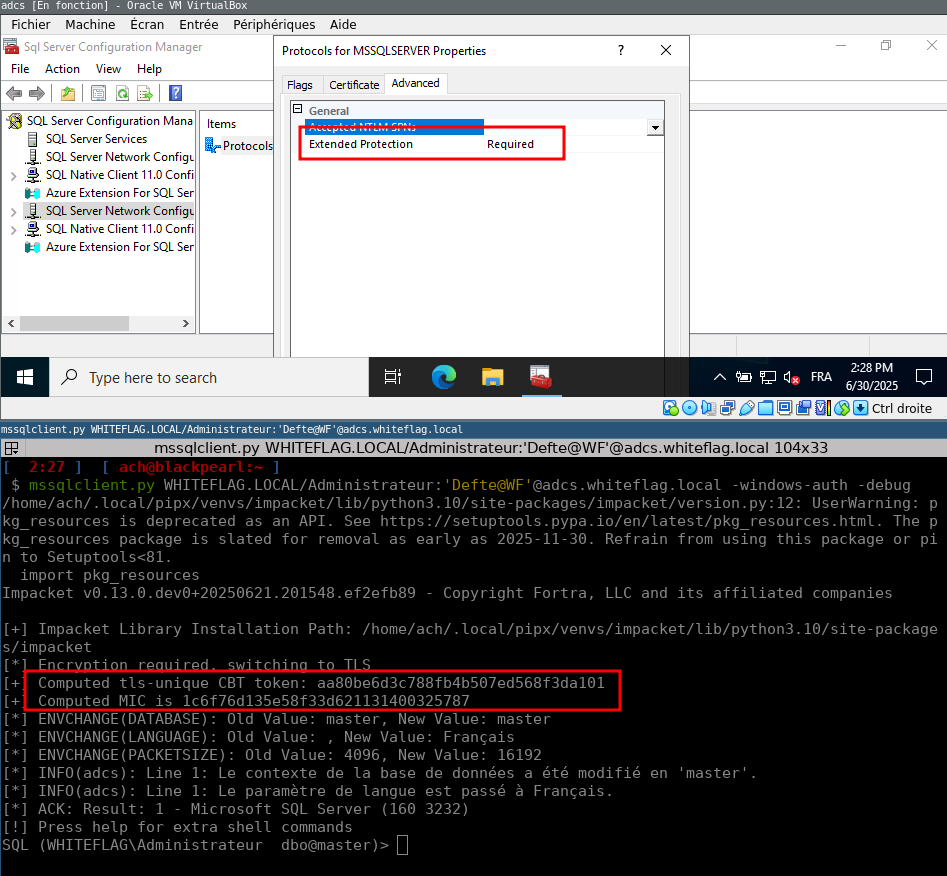947x876 pixels.
Task: Show hidden system tray icons chevron
Action: [719, 377]
